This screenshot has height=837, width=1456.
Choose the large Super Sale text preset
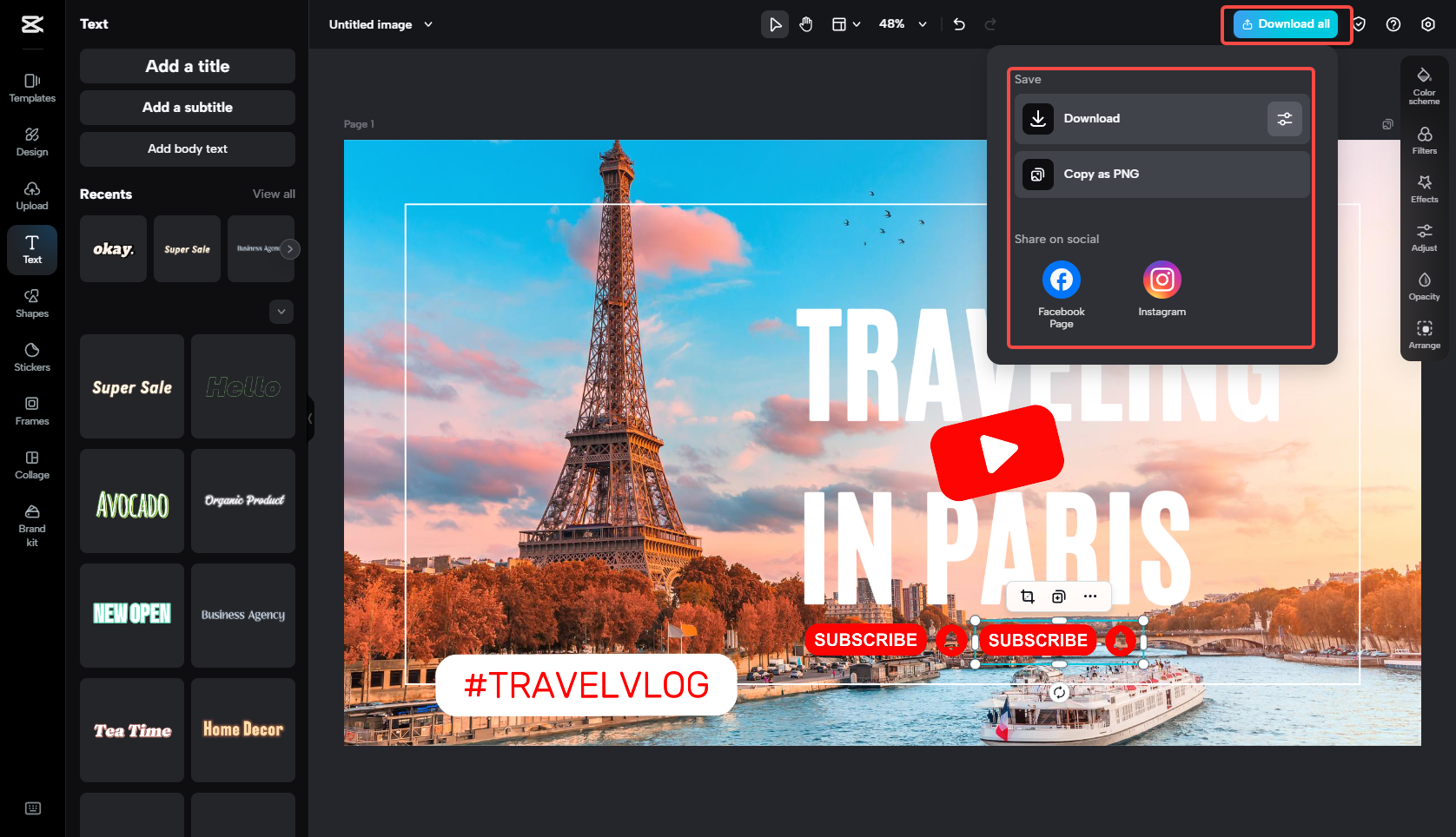pyautogui.click(x=132, y=386)
